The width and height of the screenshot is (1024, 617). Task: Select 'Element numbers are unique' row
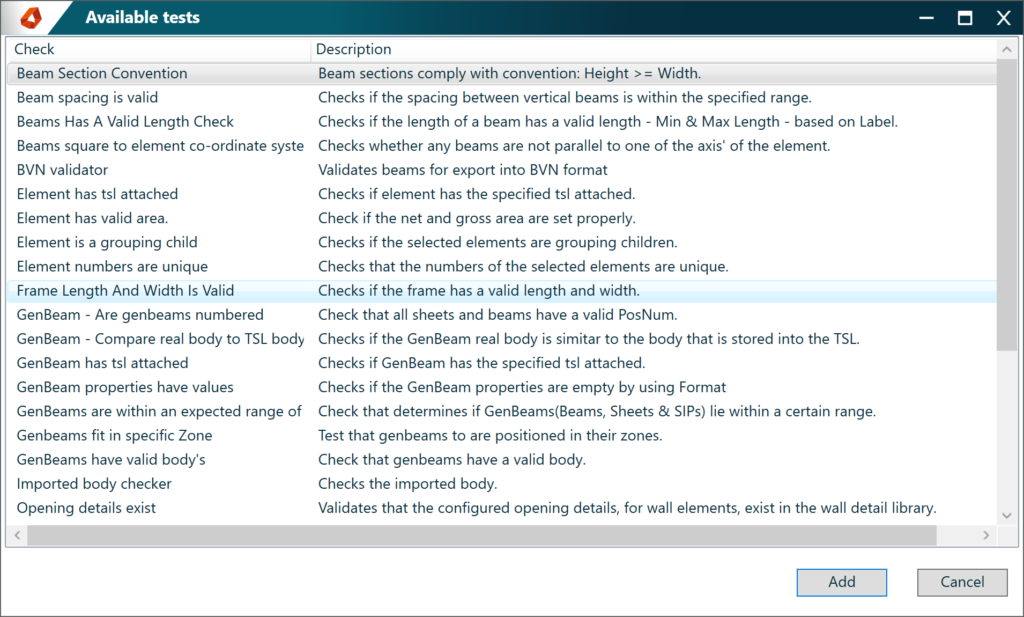click(x=502, y=266)
